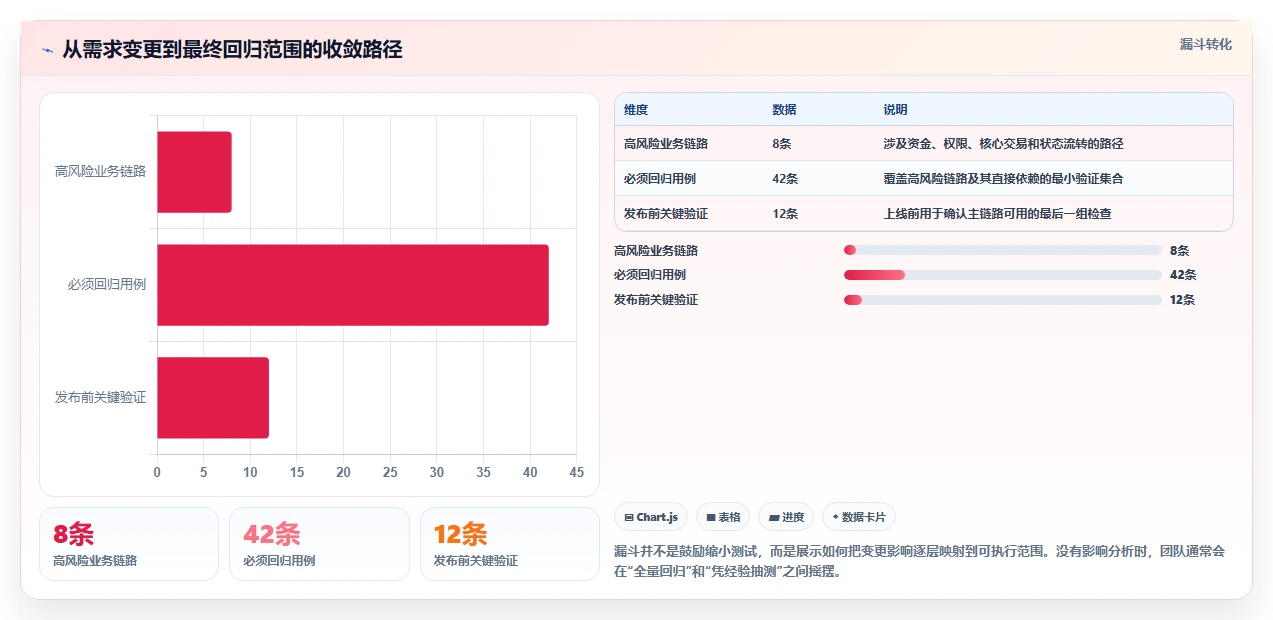
Task: Click the 维度 table column header
Action: pos(636,110)
